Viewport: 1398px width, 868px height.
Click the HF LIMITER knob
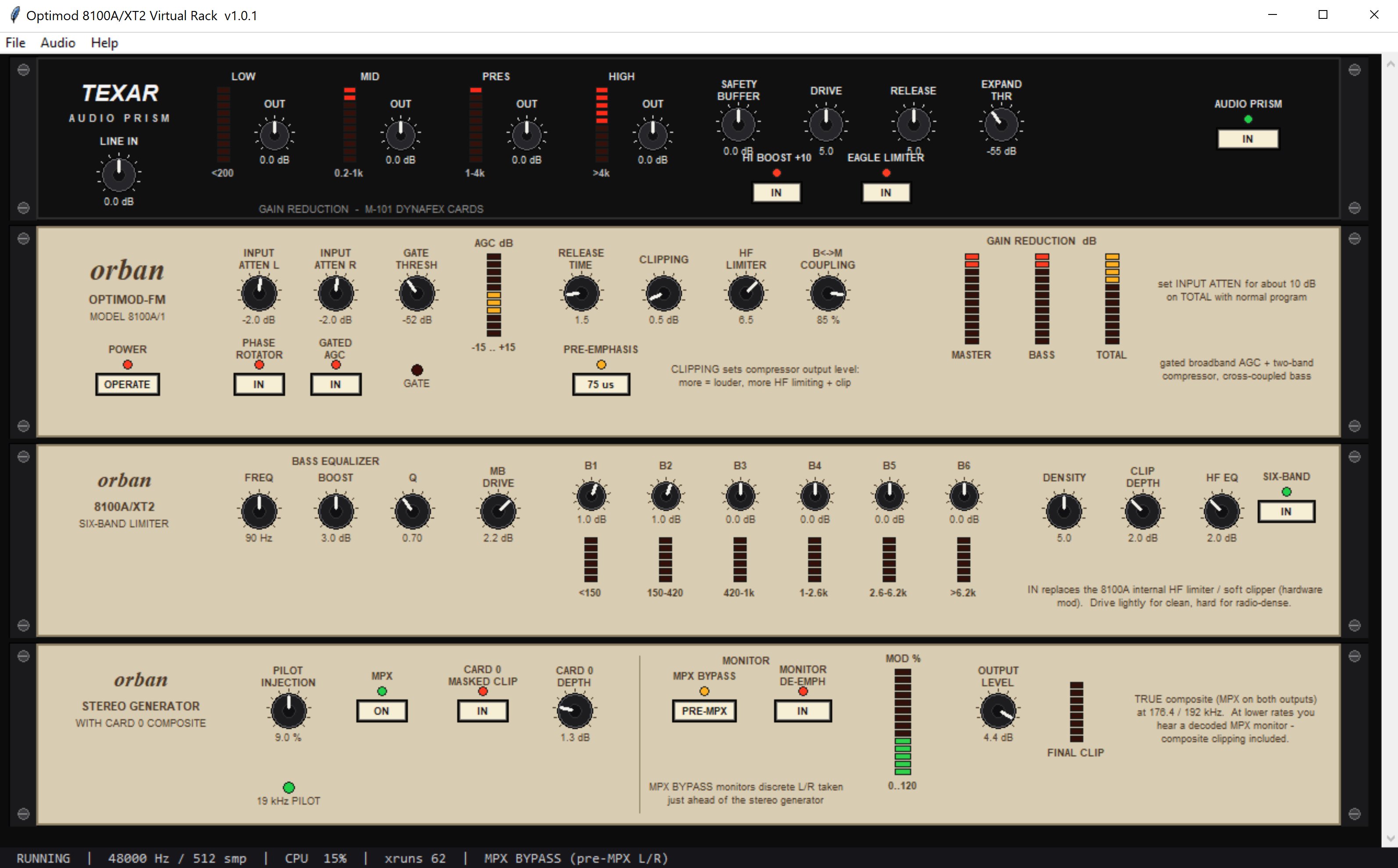tap(746, 293)
